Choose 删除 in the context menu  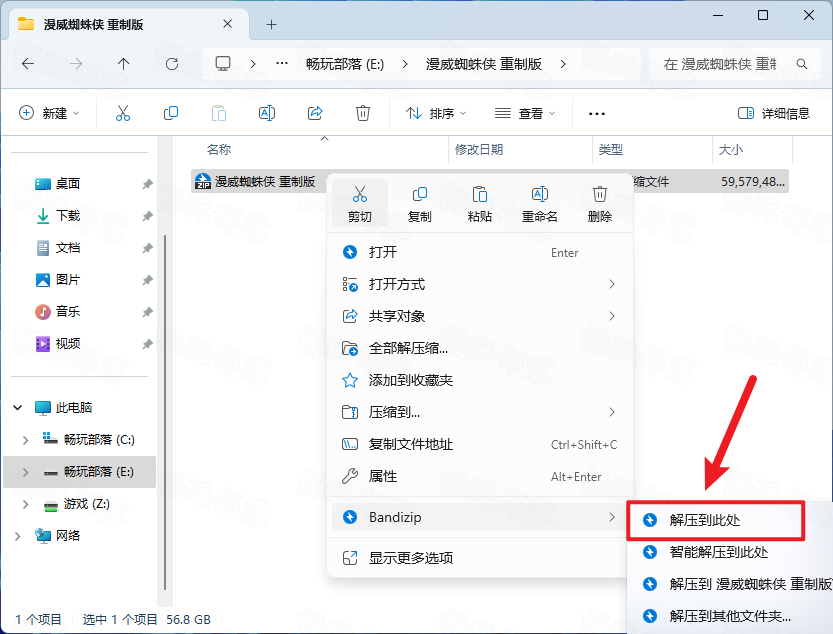click(x=600, y=204)
